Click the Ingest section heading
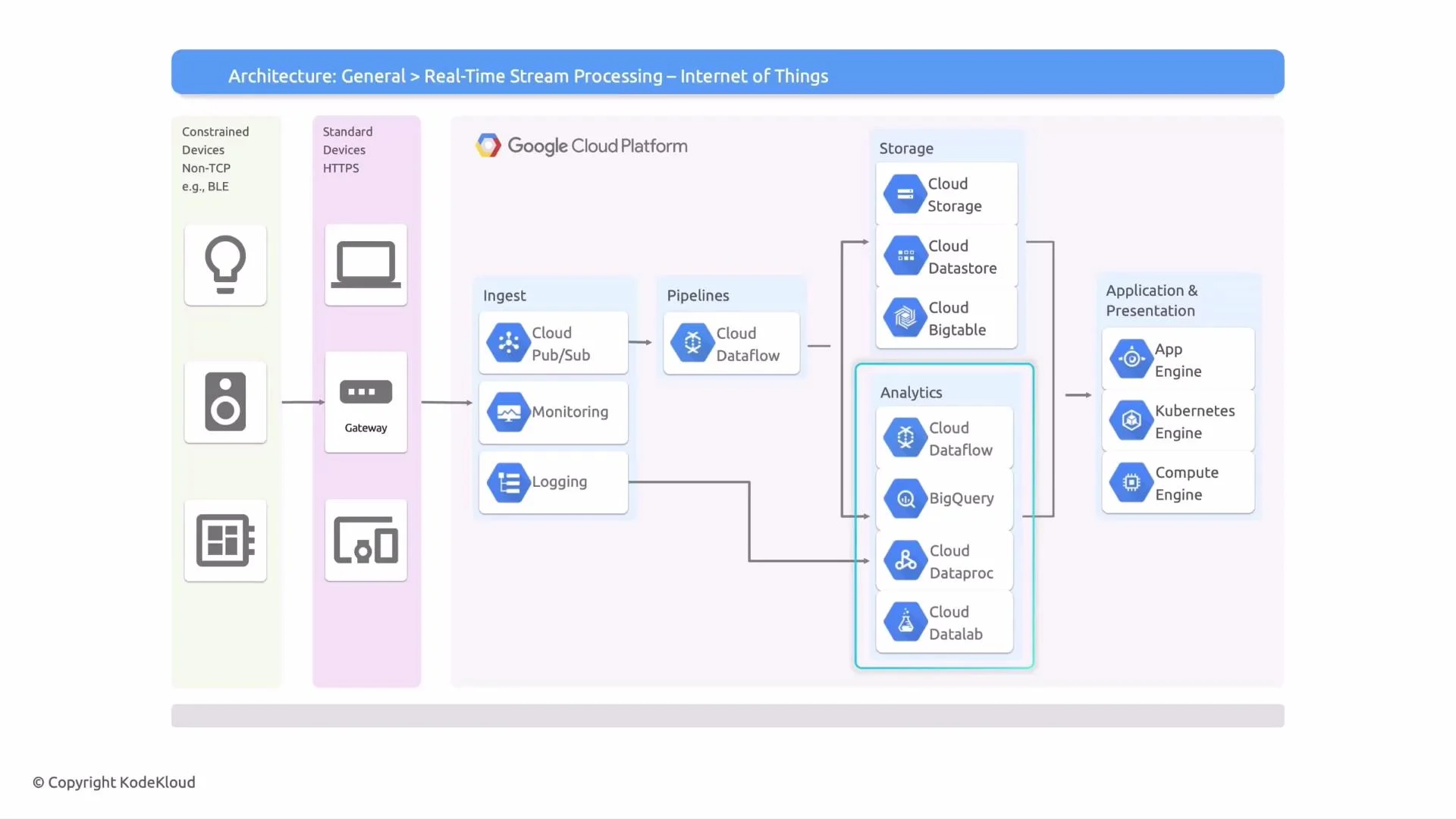Image resolution: width=1456 pixels, height=819 pixels. (x=504, y=296)
